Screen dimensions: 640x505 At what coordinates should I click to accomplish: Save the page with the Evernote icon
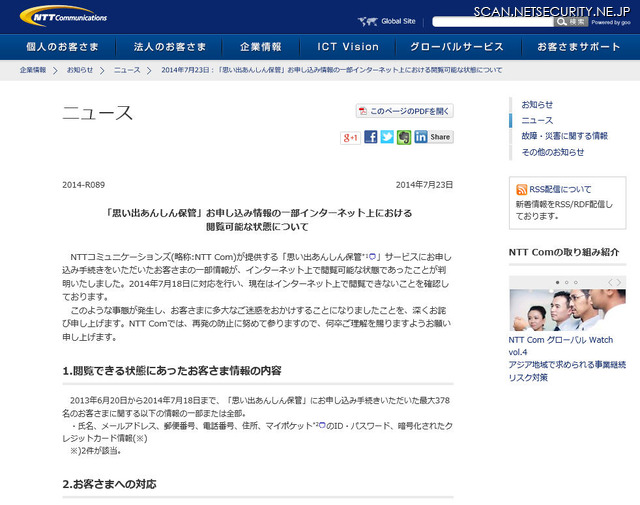pyautogui.click(x=403, y=137)
